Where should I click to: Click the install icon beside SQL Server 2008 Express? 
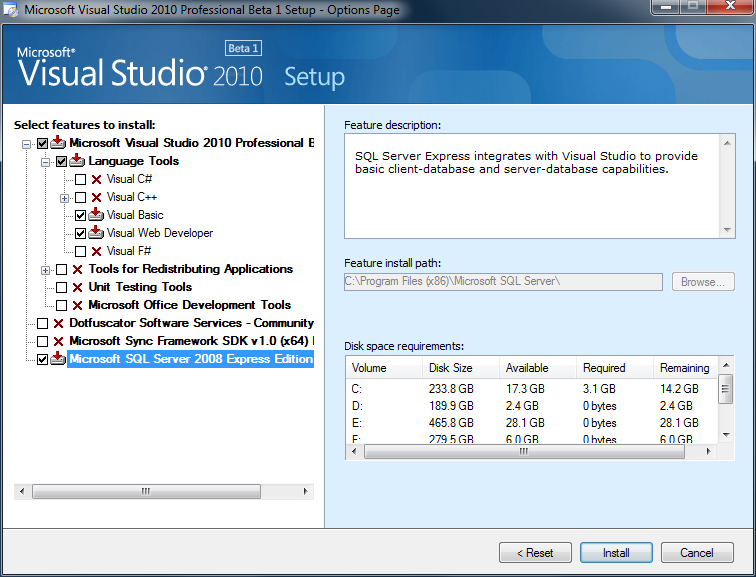[59, 359]
